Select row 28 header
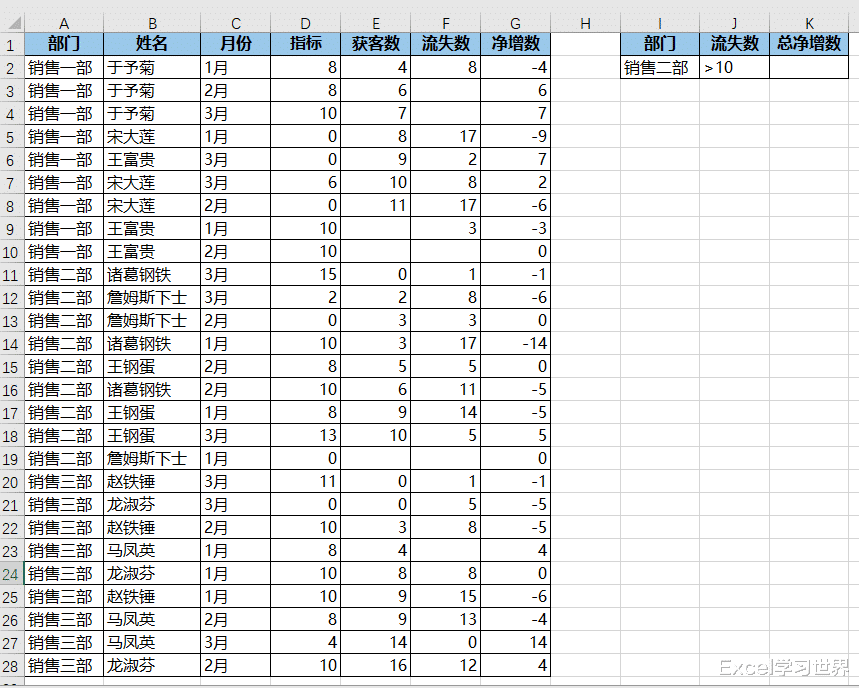 point(12,666)
